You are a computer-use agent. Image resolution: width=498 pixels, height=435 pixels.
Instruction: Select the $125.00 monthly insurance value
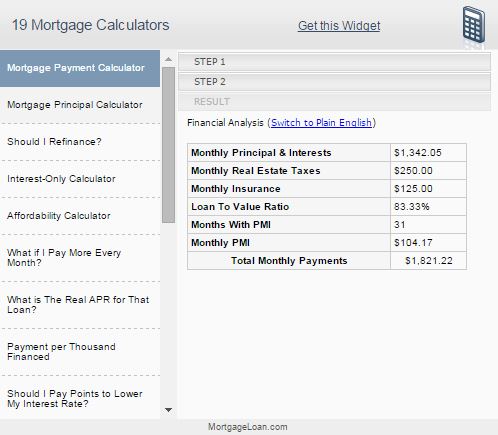(413, 189)
